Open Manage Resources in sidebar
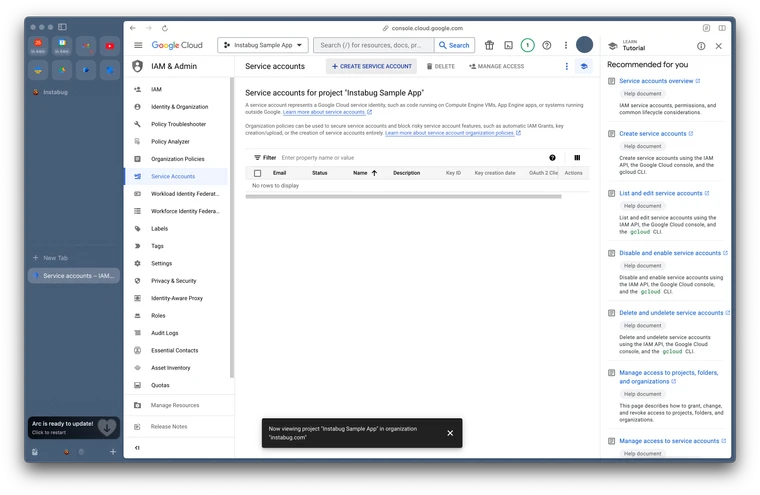The image size is (760, 495). pos(175,405)
